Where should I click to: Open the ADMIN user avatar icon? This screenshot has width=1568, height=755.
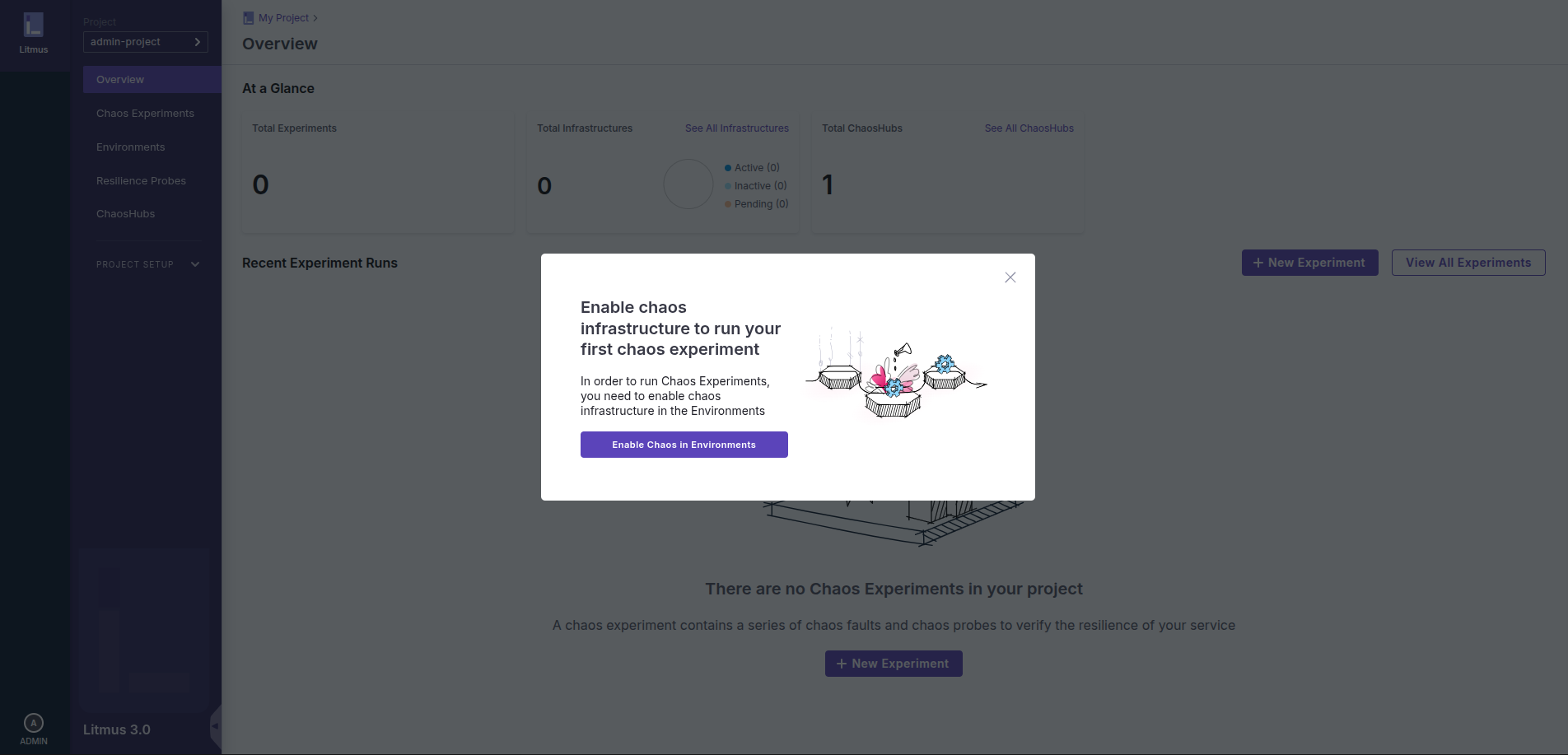(34, 723)
